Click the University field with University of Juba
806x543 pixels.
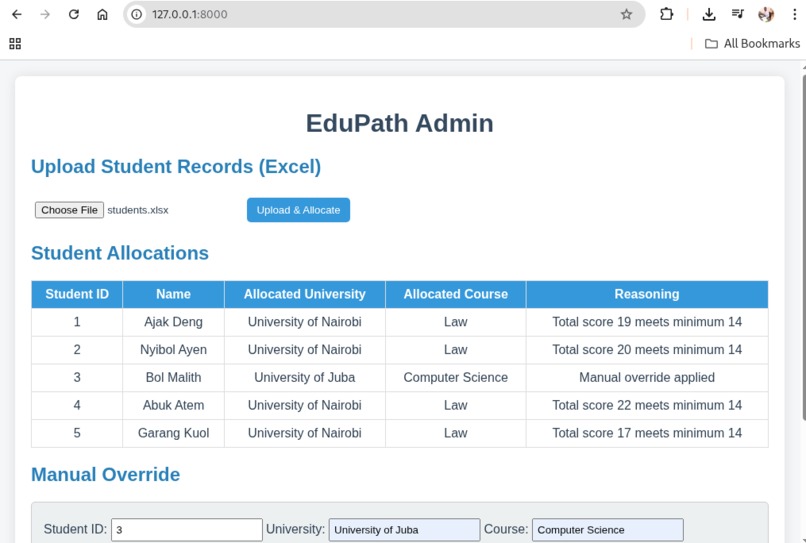coord(405,530)
